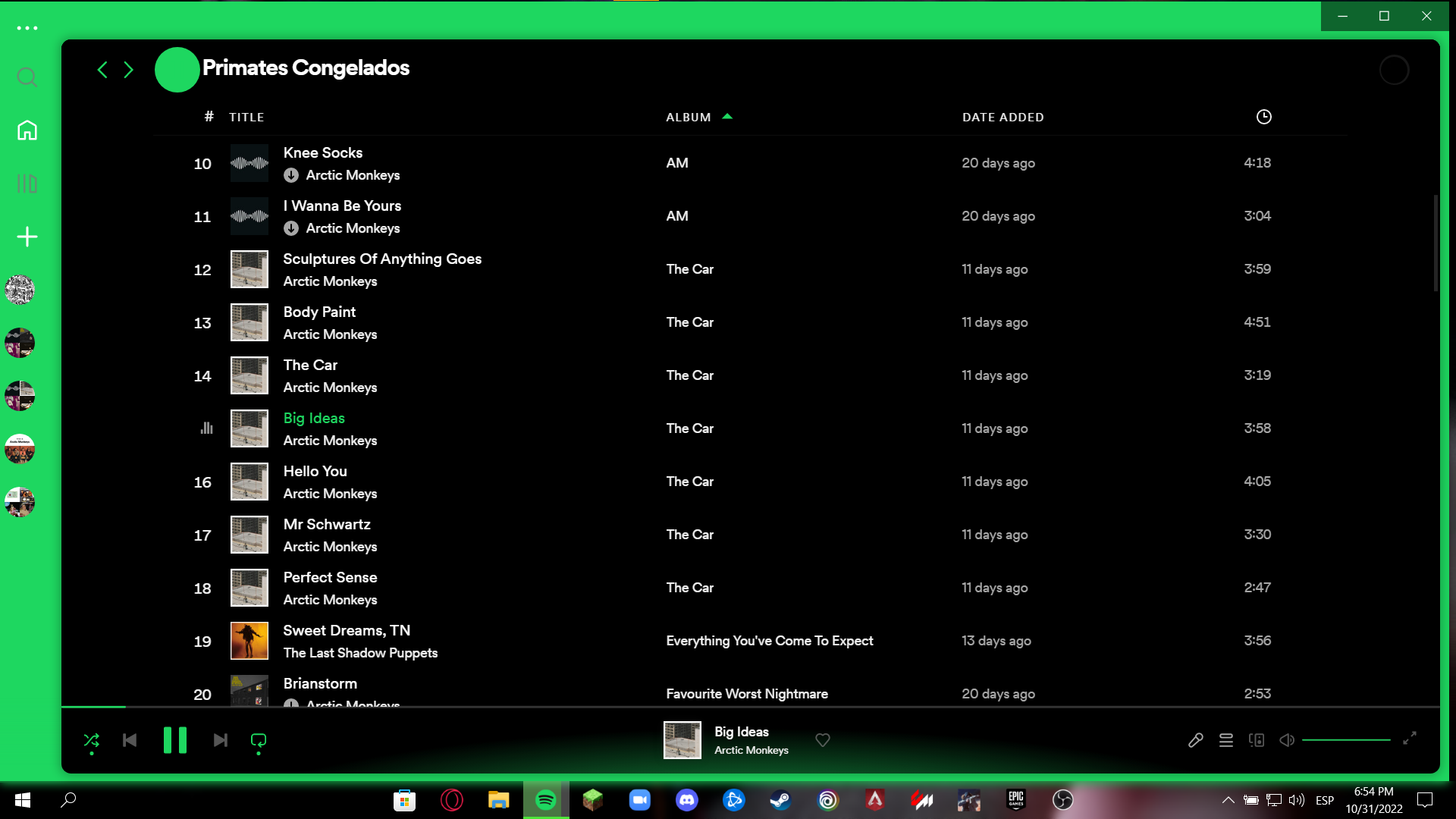Pause the currently playing track

click(174, 740)
